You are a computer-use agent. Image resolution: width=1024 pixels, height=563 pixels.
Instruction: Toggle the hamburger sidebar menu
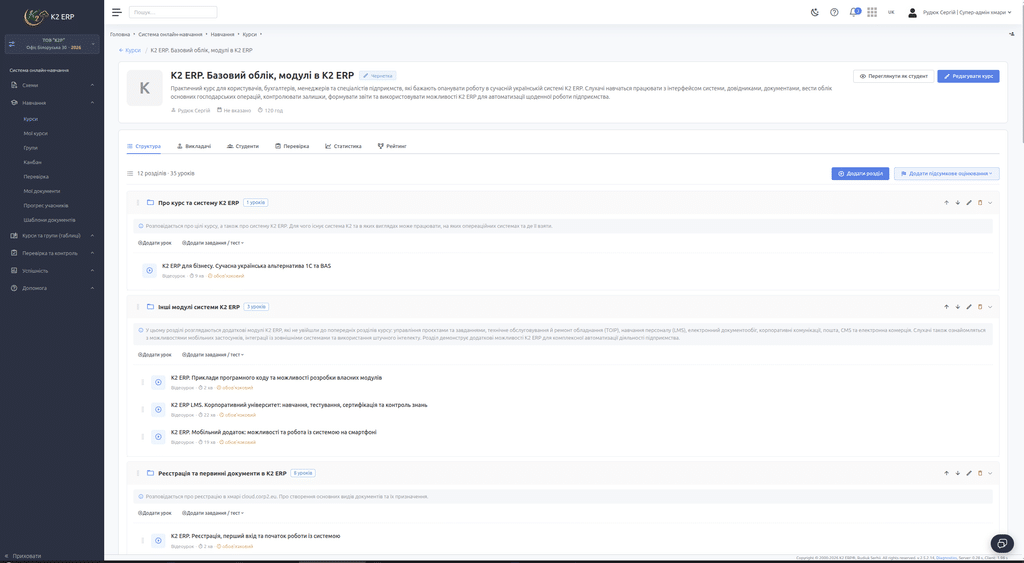point(116,12)
